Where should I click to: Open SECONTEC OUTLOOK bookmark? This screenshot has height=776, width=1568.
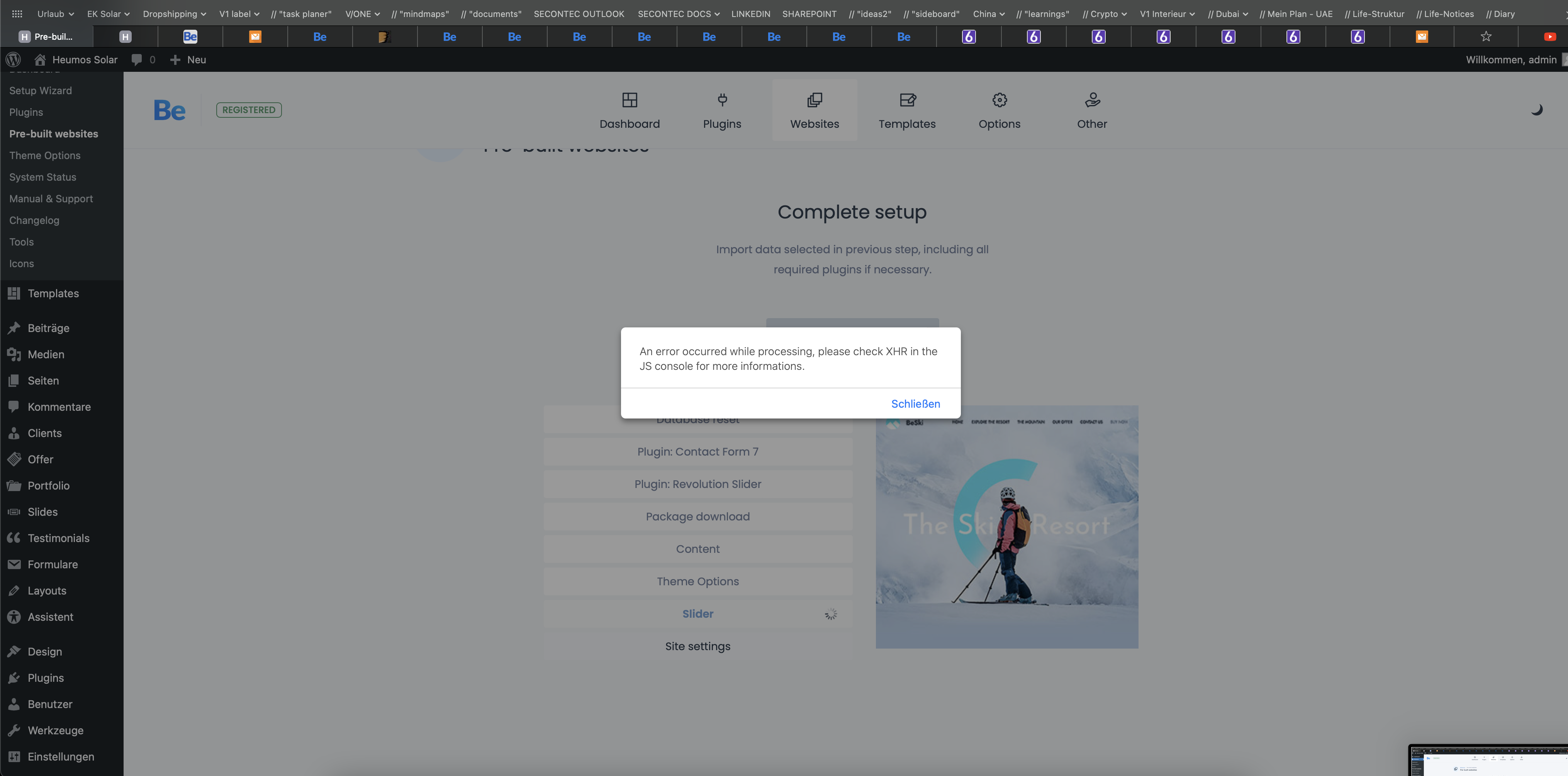tap(579, 14)
